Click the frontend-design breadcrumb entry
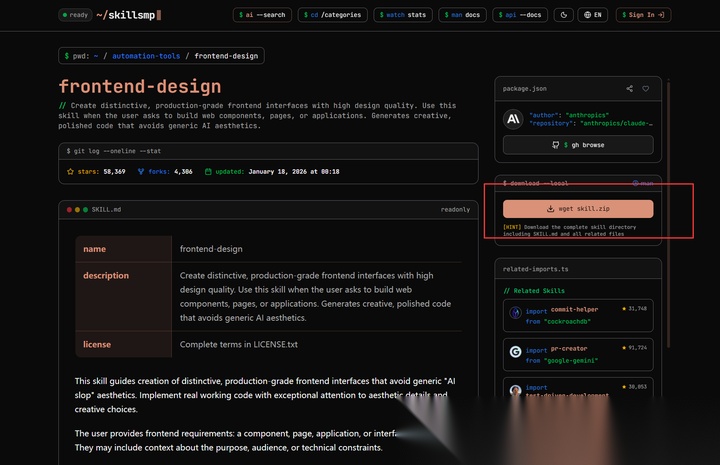The width and height of the screenshot is (720, 465). pos(226,56)
